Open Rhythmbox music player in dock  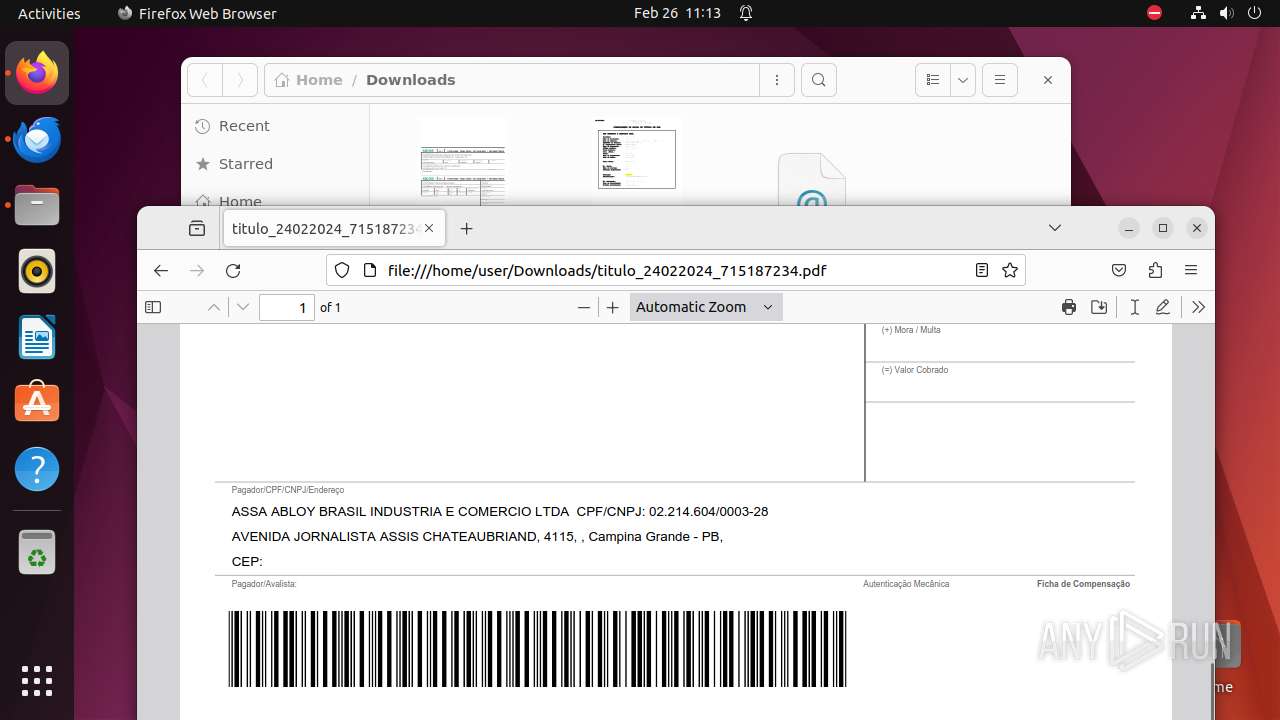pyautogui.click(x=37, y=271)
